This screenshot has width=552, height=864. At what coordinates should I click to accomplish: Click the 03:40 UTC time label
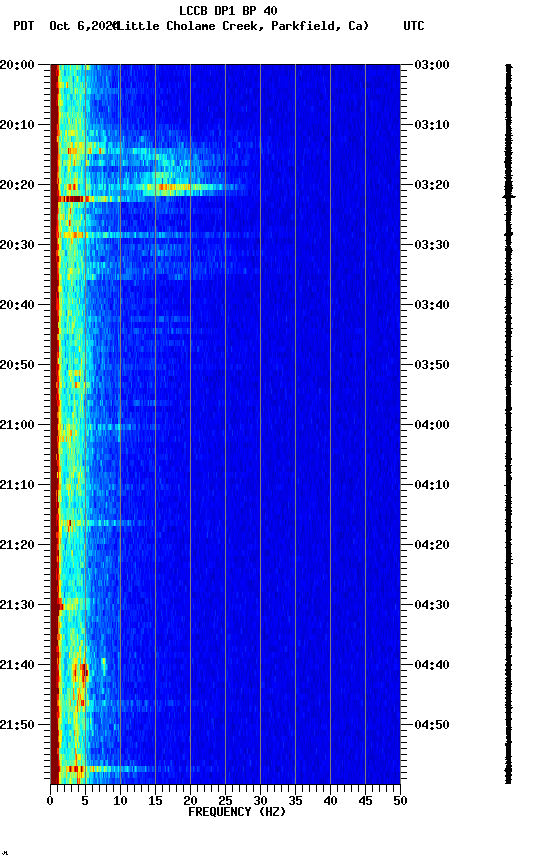pyautogui.click(x=432, y=305)
